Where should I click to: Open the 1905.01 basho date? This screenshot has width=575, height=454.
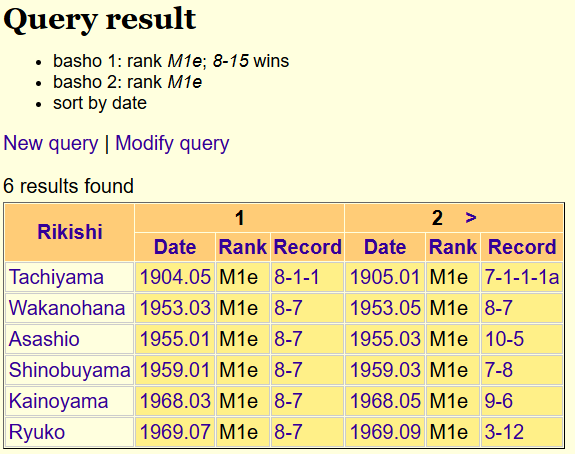(x=385, y=277)
